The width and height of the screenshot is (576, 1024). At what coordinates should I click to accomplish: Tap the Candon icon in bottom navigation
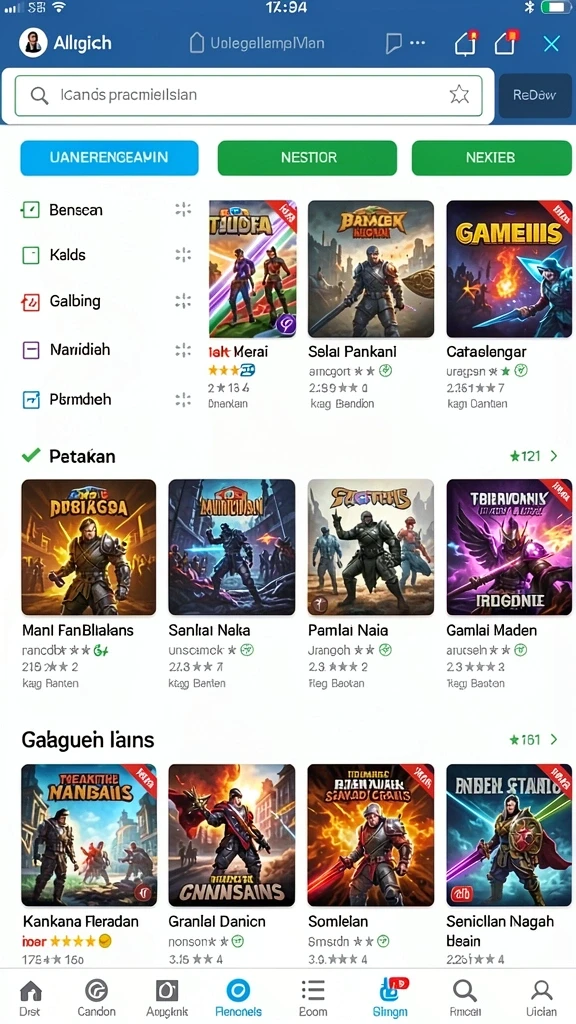click(97, 991)
